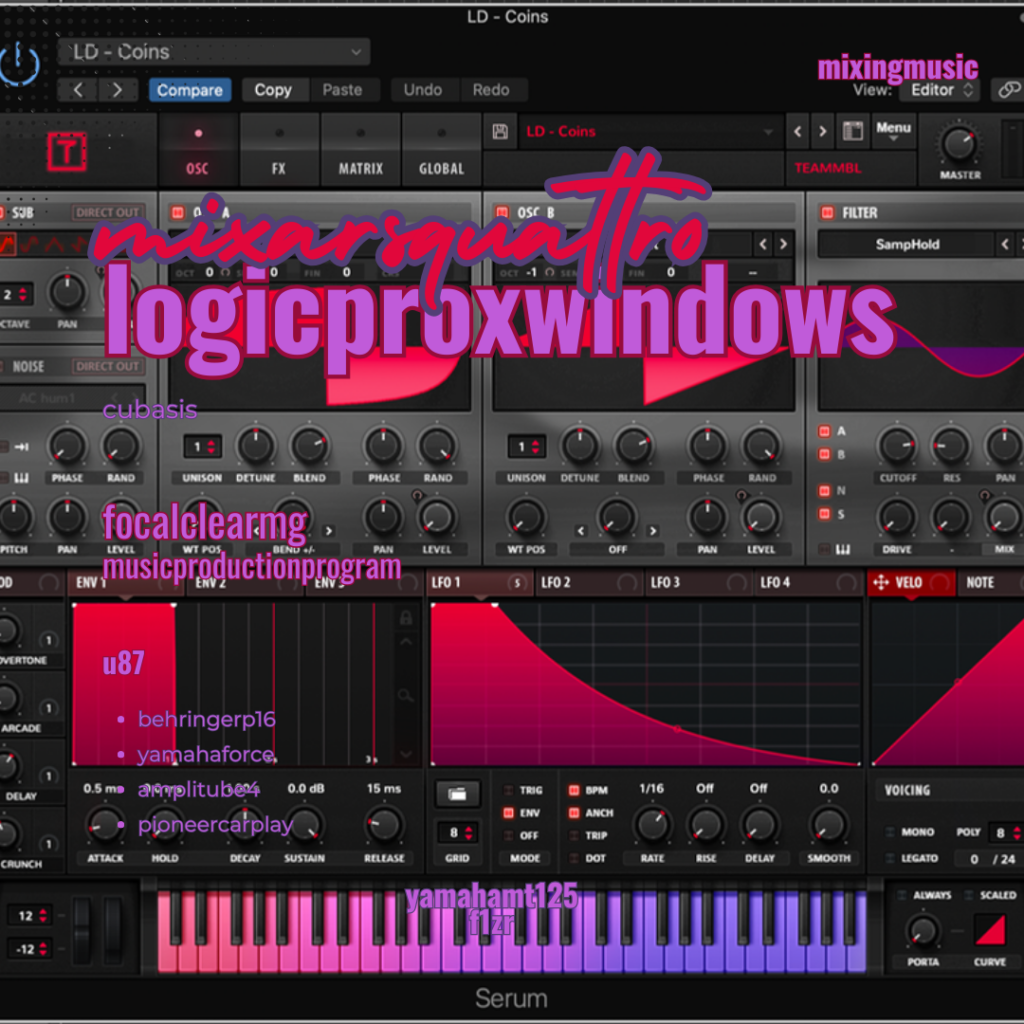
Task: Open the View Editor dropdown
Action: pos(940,89)
